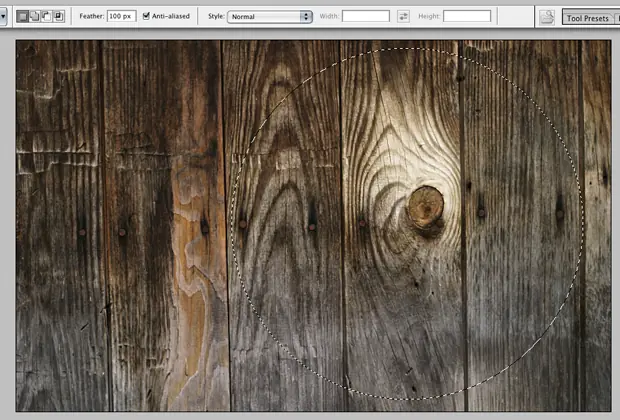Swap the Width and Height values
The width and height of the screenshot is (620, 420).
403,16
